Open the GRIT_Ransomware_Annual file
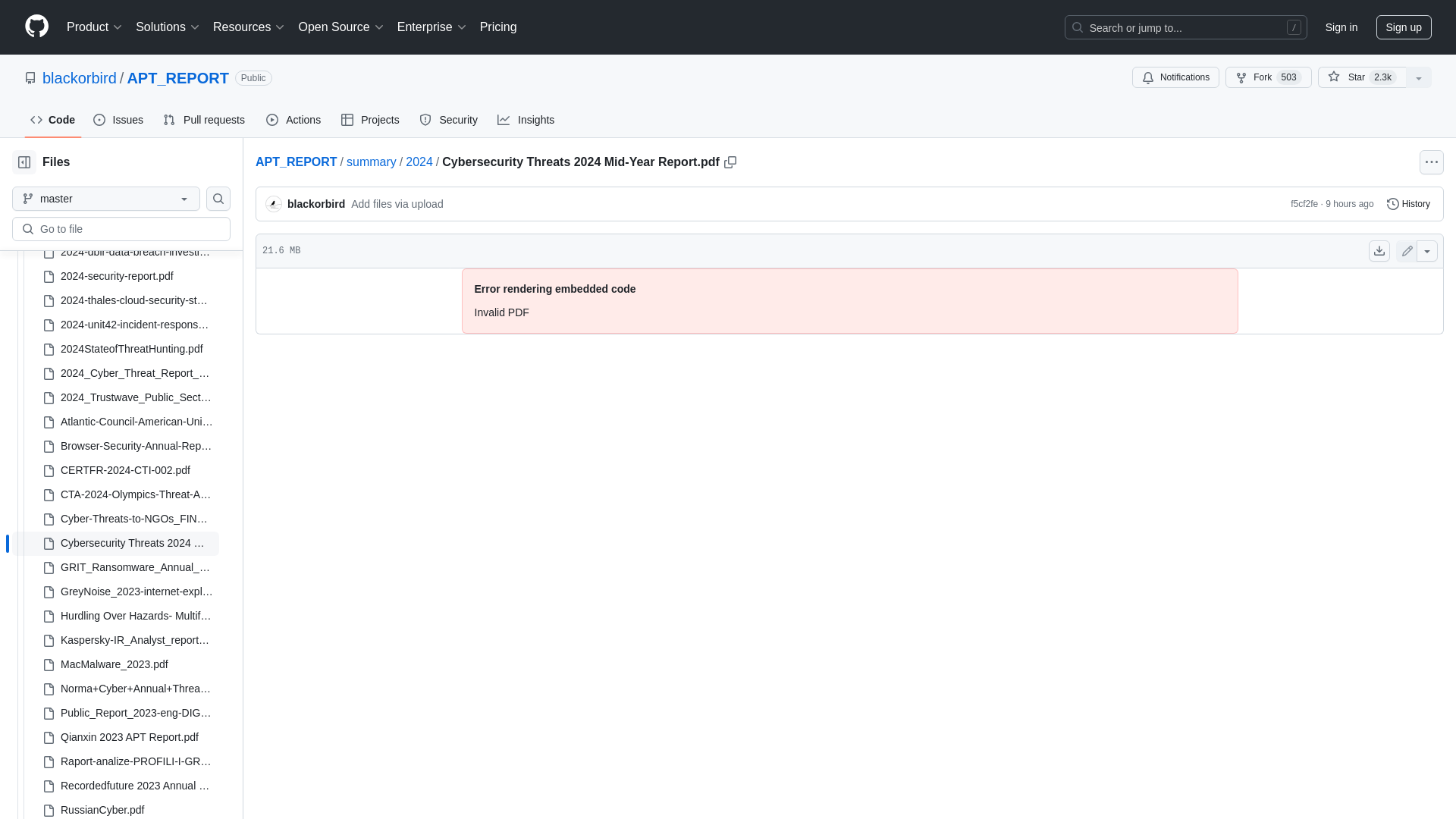This screenshot has height=819, width=1456. click(x=135, y=567)
